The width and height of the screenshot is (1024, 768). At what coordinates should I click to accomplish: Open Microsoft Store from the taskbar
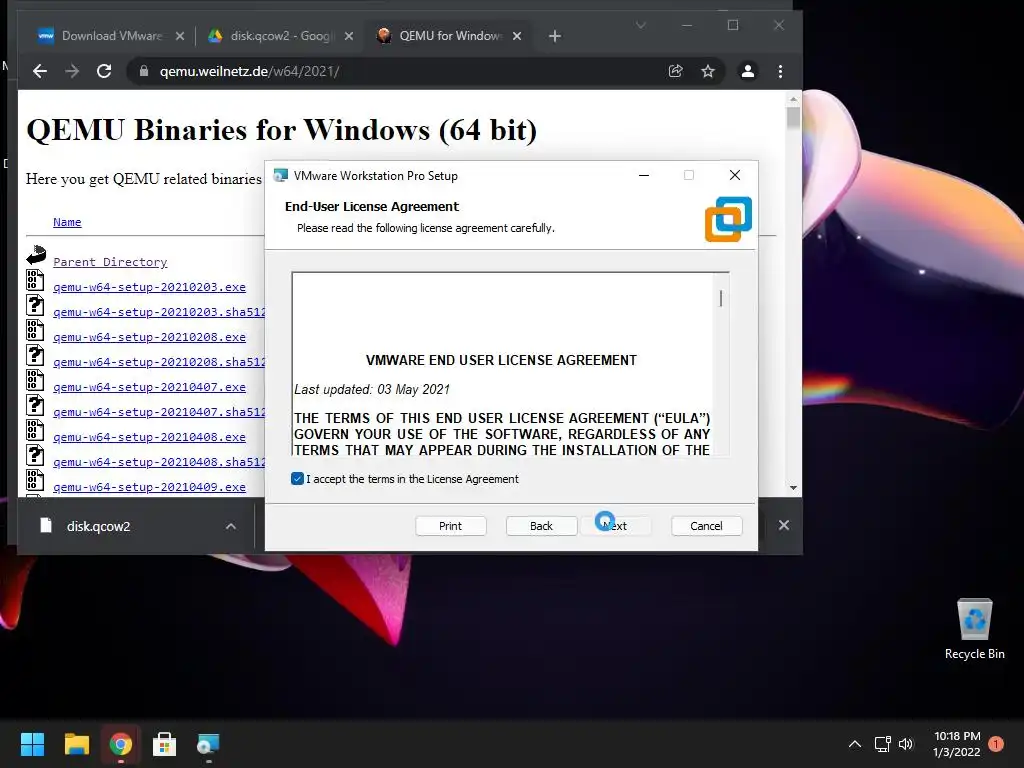tap(164, 744)
